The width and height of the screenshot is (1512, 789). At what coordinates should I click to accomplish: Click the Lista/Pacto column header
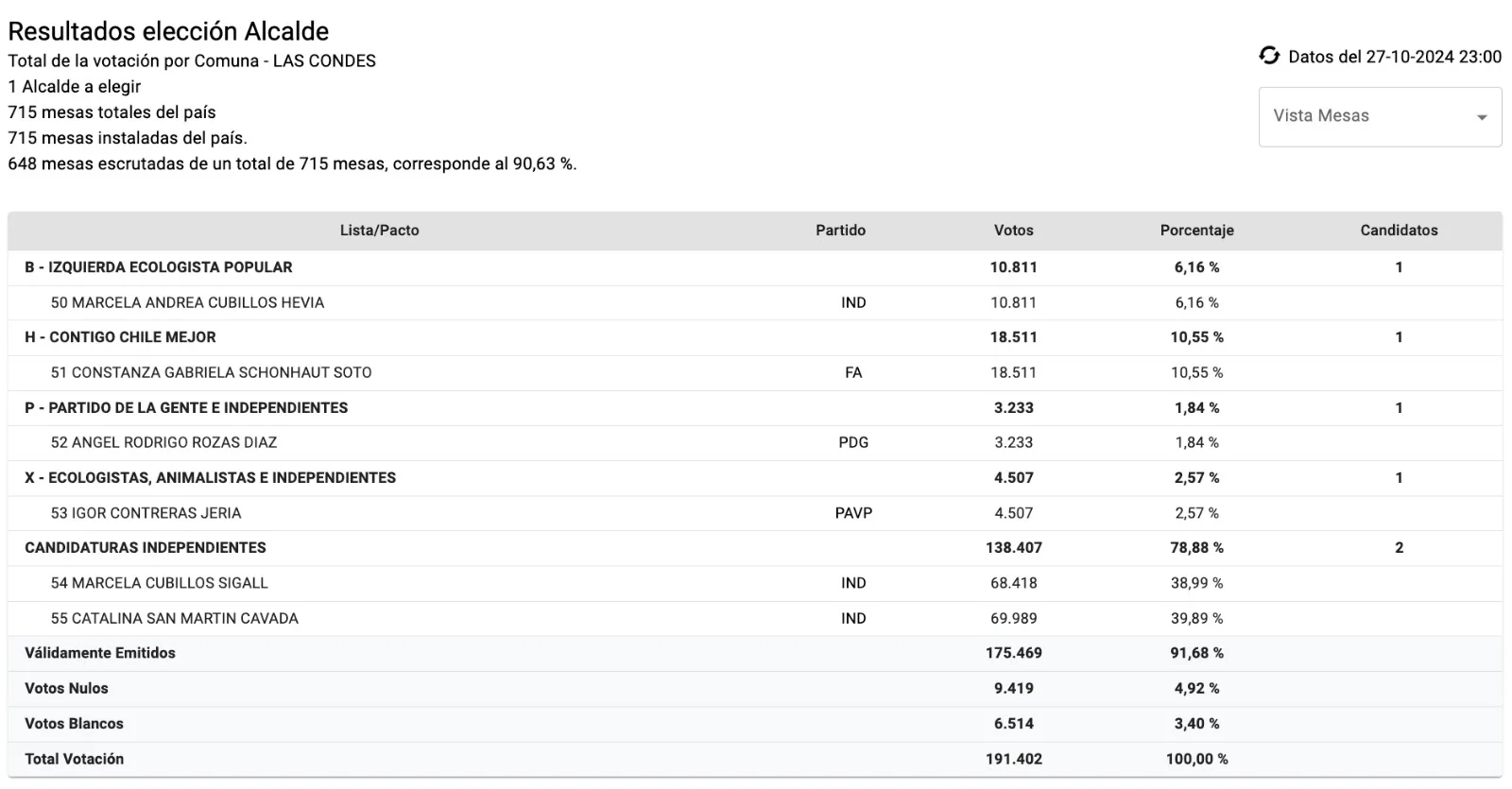pyautogui.click(x=379, y=231)
